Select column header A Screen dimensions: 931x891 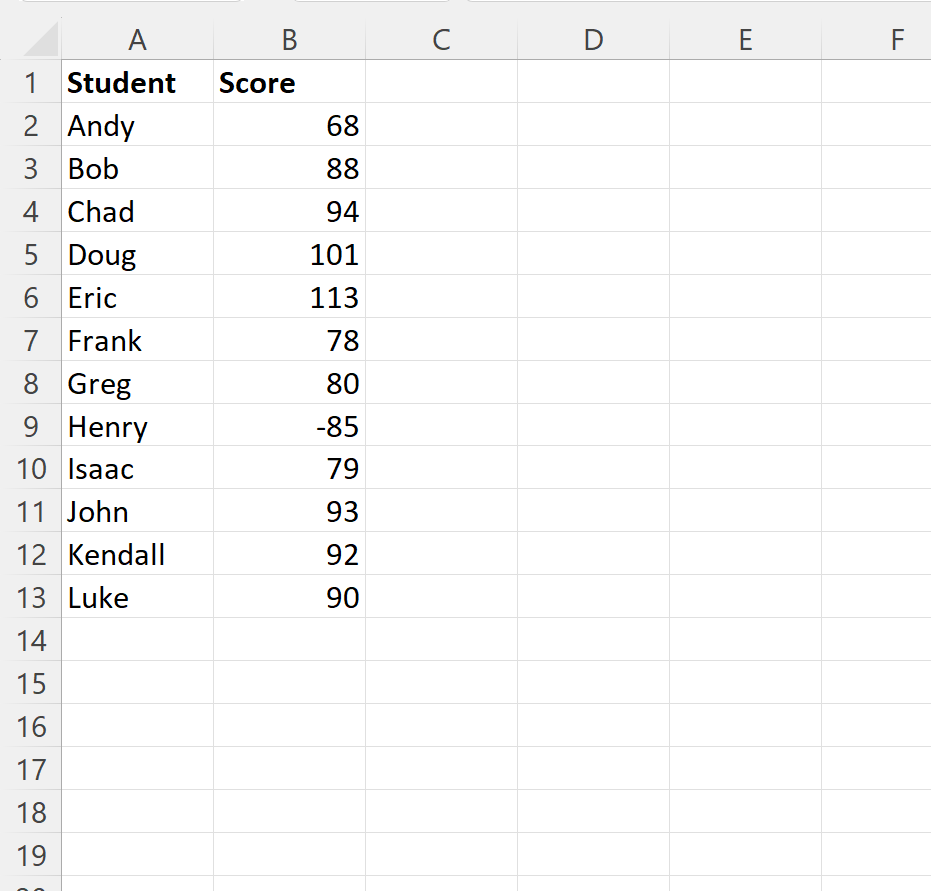click(137, 40)
